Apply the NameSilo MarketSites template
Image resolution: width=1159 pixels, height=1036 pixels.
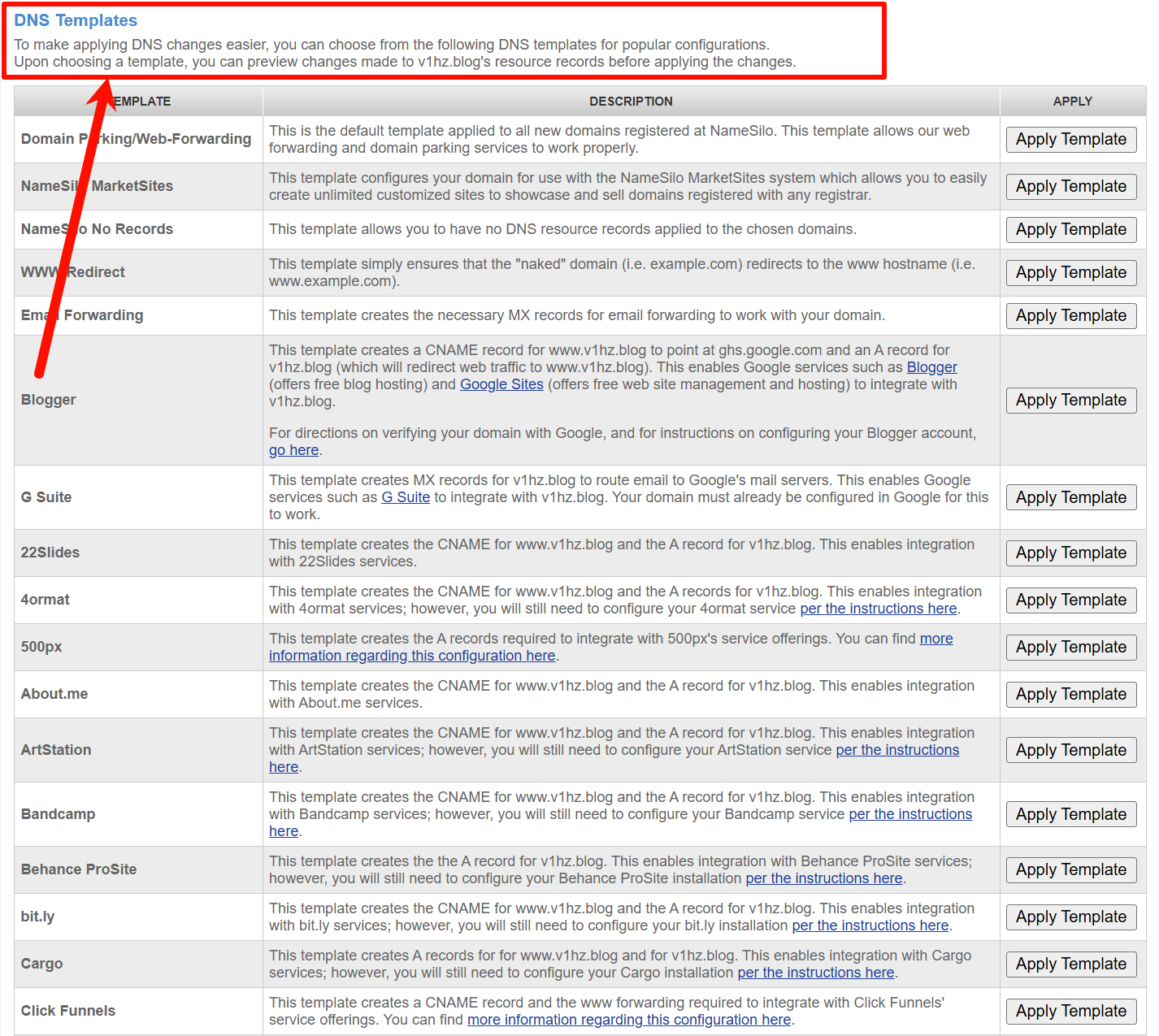(1070, 187)
